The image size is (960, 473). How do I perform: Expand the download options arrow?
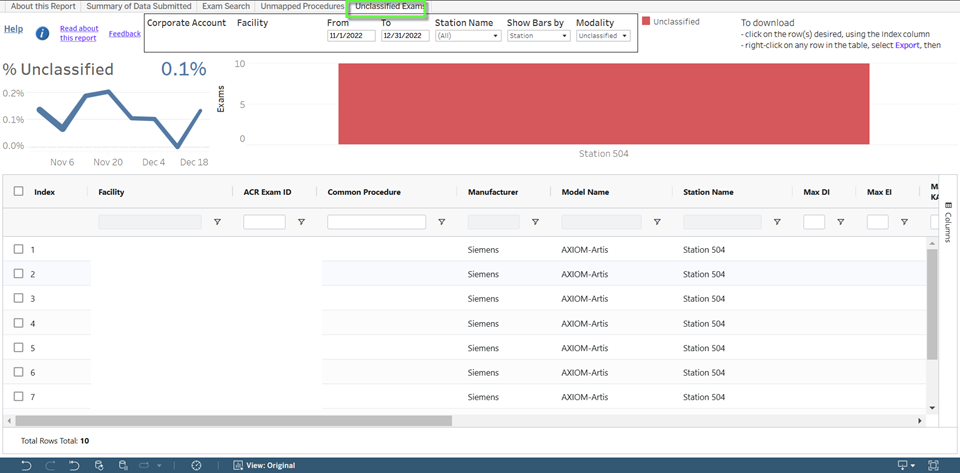click(913, 466)
